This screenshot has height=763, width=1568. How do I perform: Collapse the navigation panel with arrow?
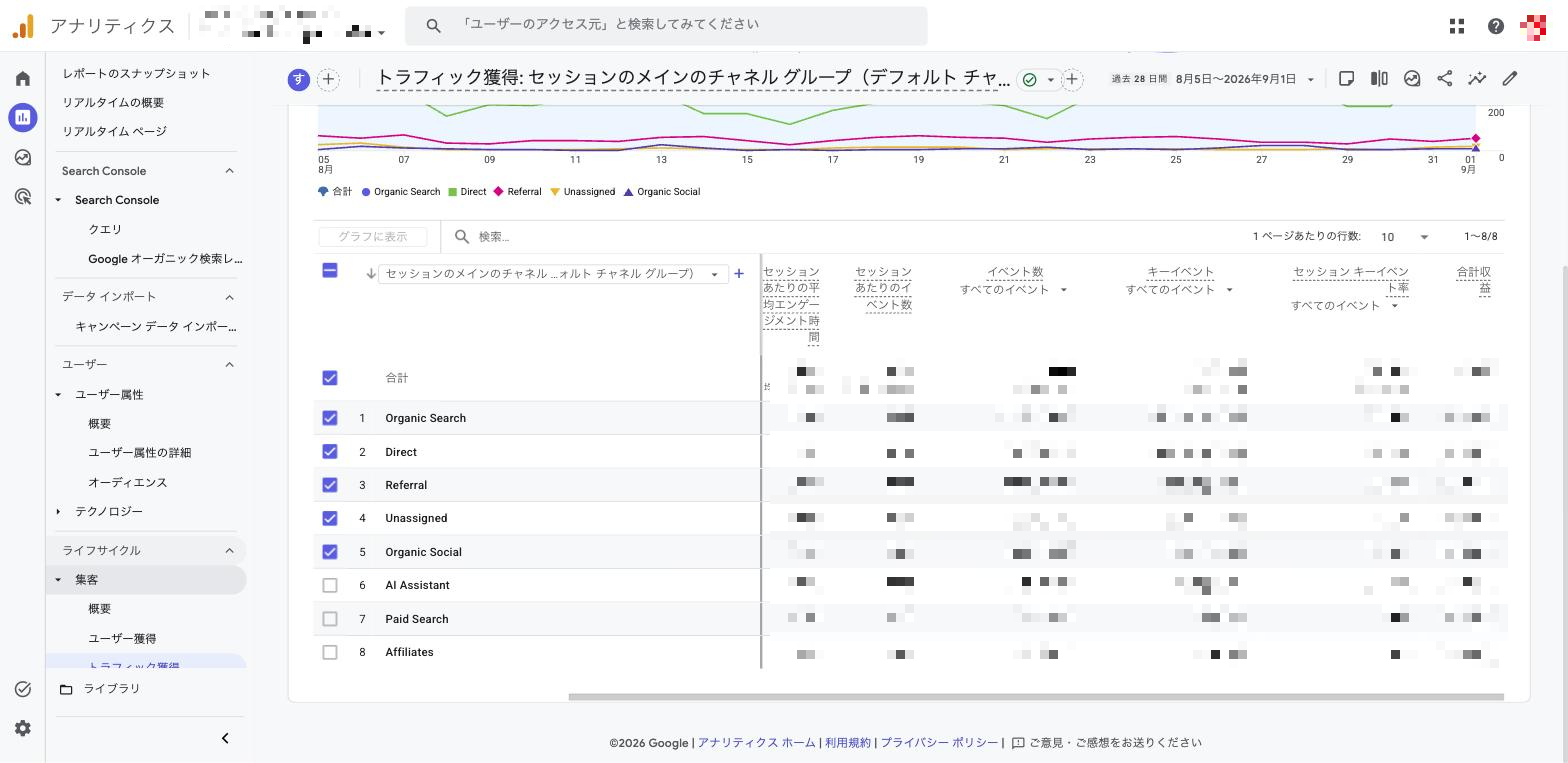(225, 738)
